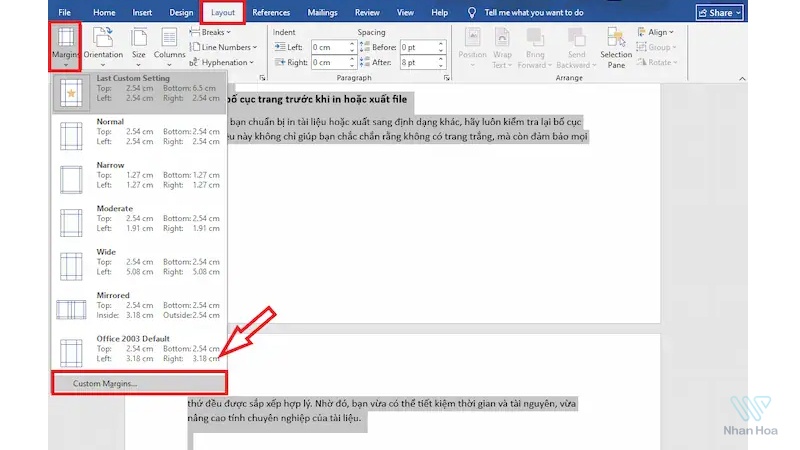Switch to the View tab
Image resolution: width=800 pixels, height=450 pixels.
pos(405,12)
